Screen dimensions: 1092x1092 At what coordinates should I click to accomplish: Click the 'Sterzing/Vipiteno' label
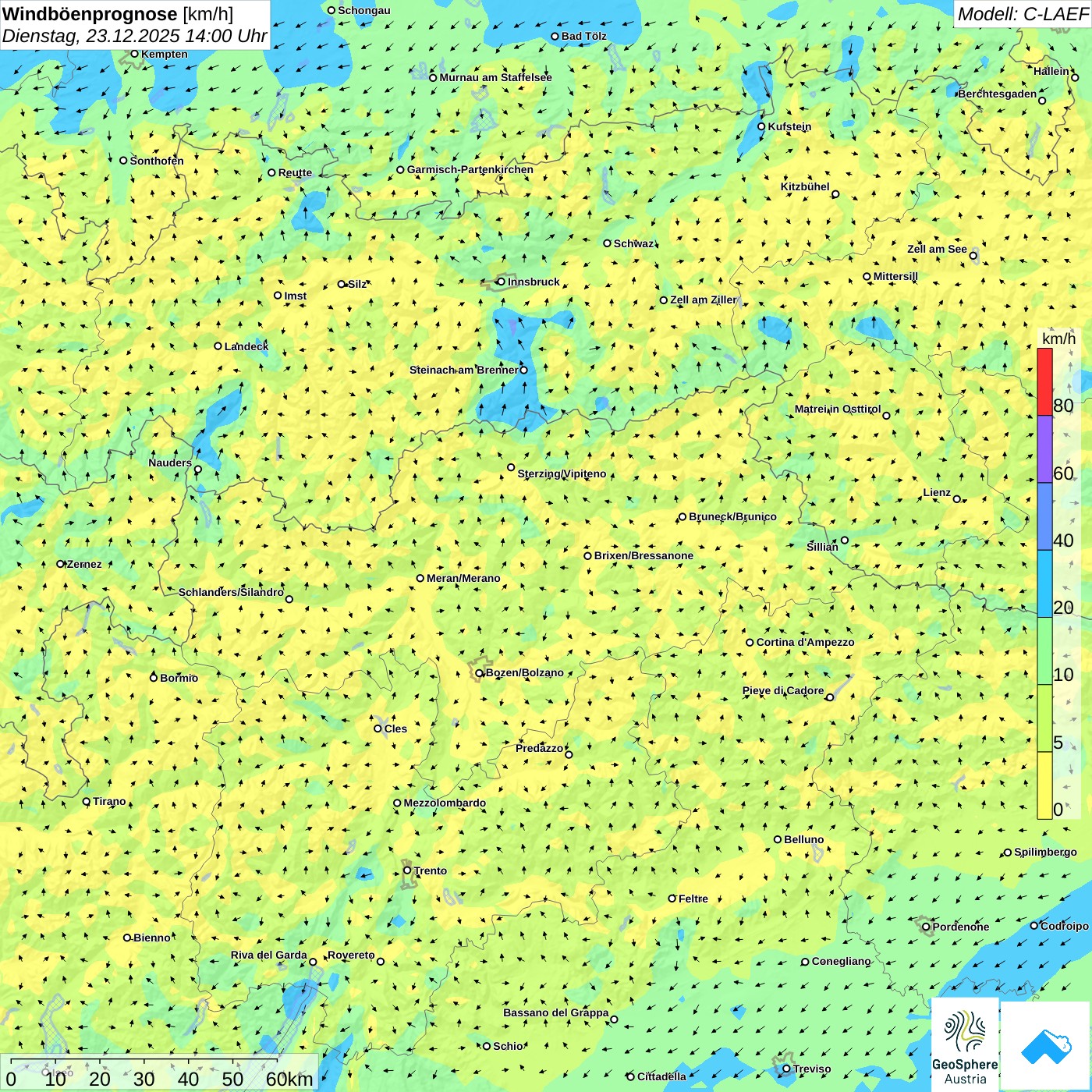(x=562, y=473)
